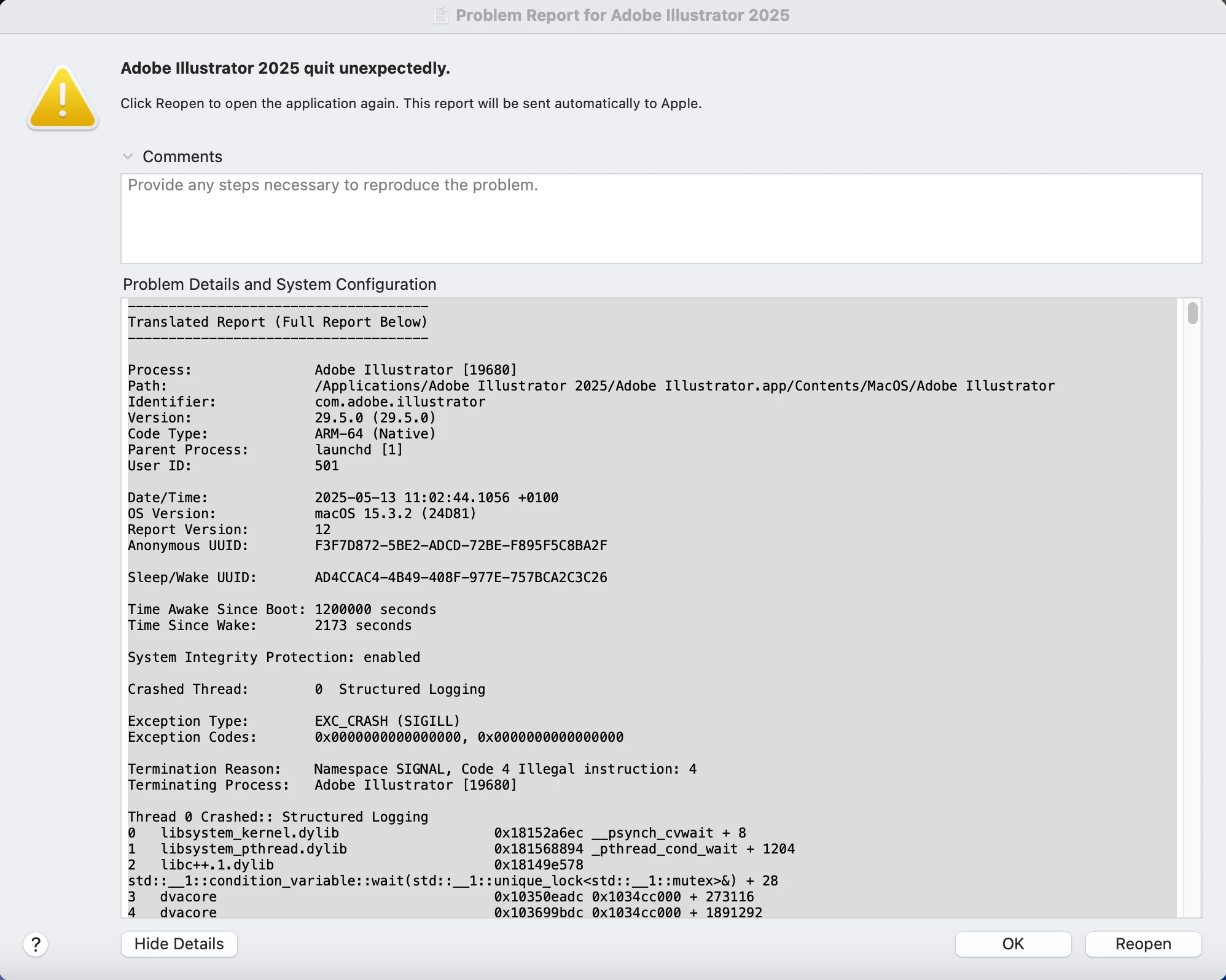Viewport: 1226px width, 980px height.
Task: Click Reopen to relaunch Illustrator
Action: coord(1142,944)
